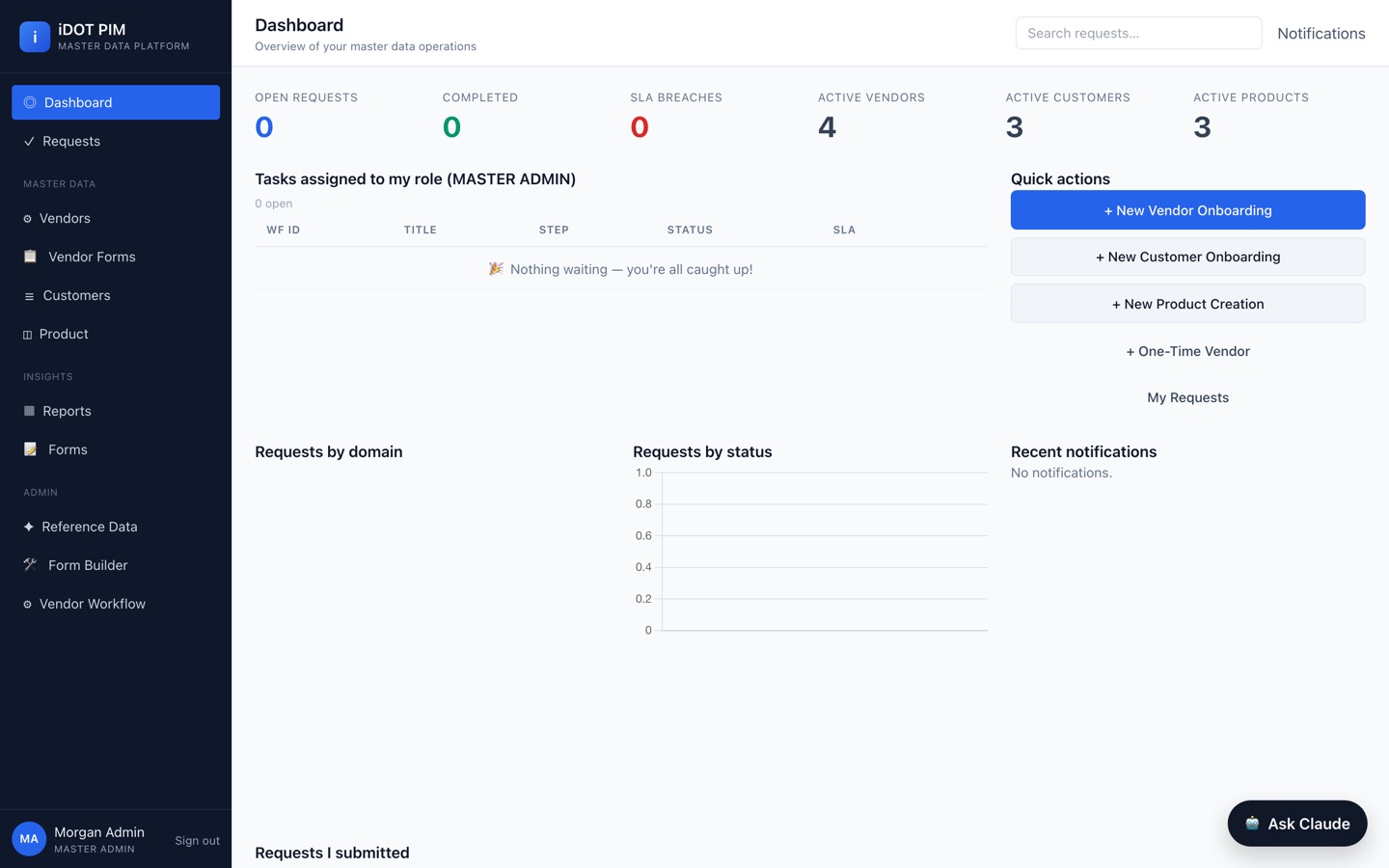1389x868 pixels.
Task: Open the Vendors master data page
Action: click(x=116, y=218)
